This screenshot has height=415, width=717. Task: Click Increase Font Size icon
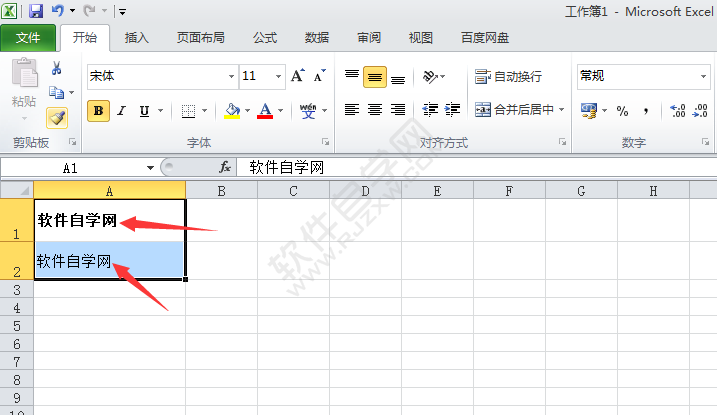click(298, 75)
